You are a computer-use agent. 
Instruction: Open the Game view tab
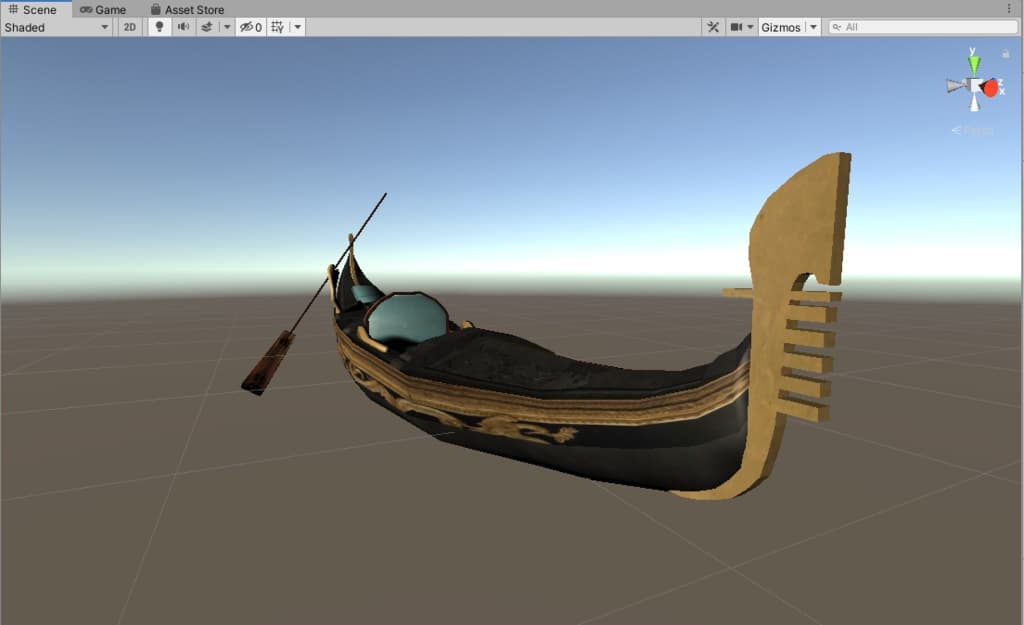tap(103, 9)
